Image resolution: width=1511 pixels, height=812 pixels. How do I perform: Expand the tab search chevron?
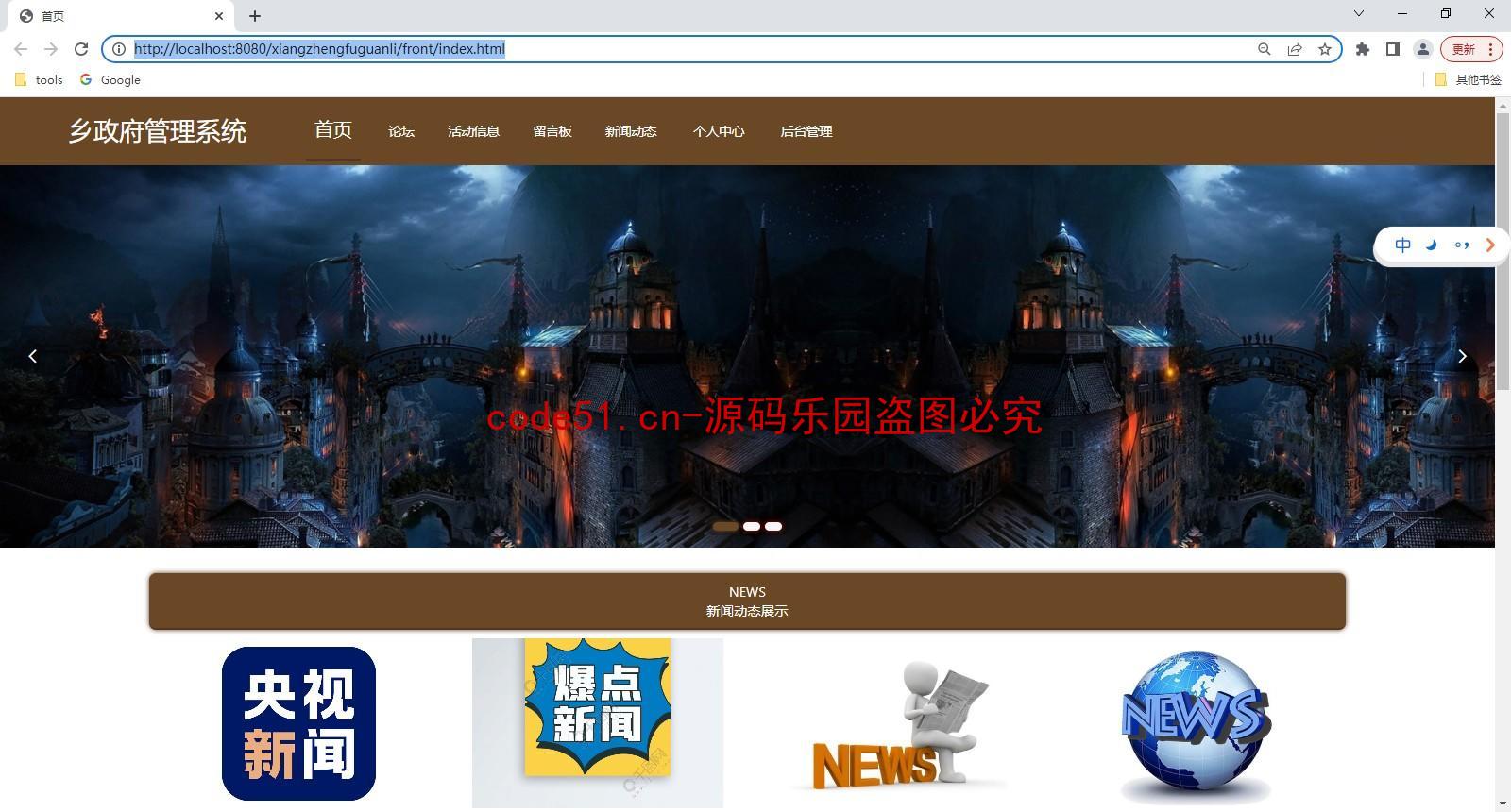[x=1359, y=13]
